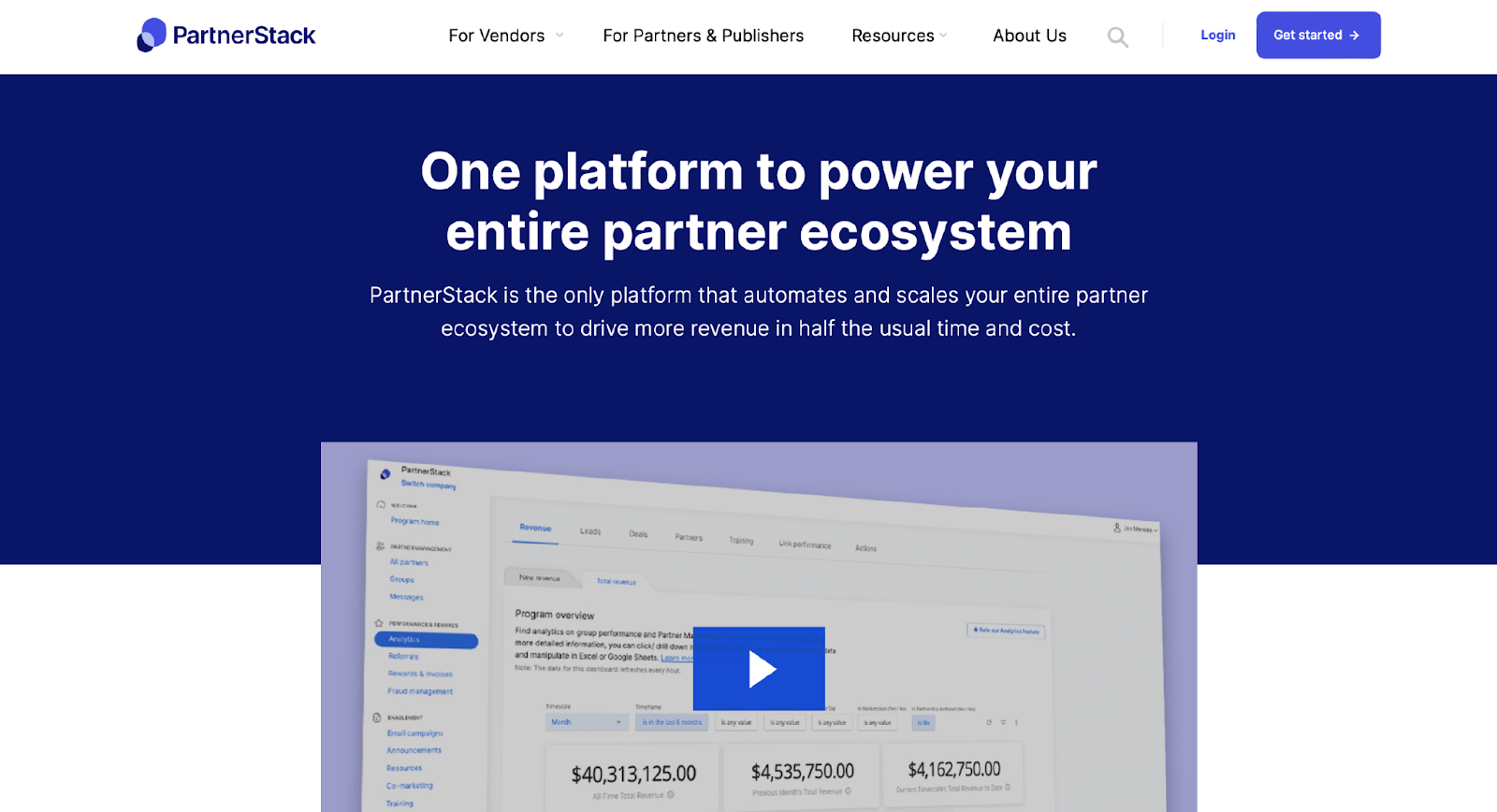The width and height of the screenshot is (1497, 812).
Task: Open Program home in the preview sidebar
Action: click(x=414, y=522)
